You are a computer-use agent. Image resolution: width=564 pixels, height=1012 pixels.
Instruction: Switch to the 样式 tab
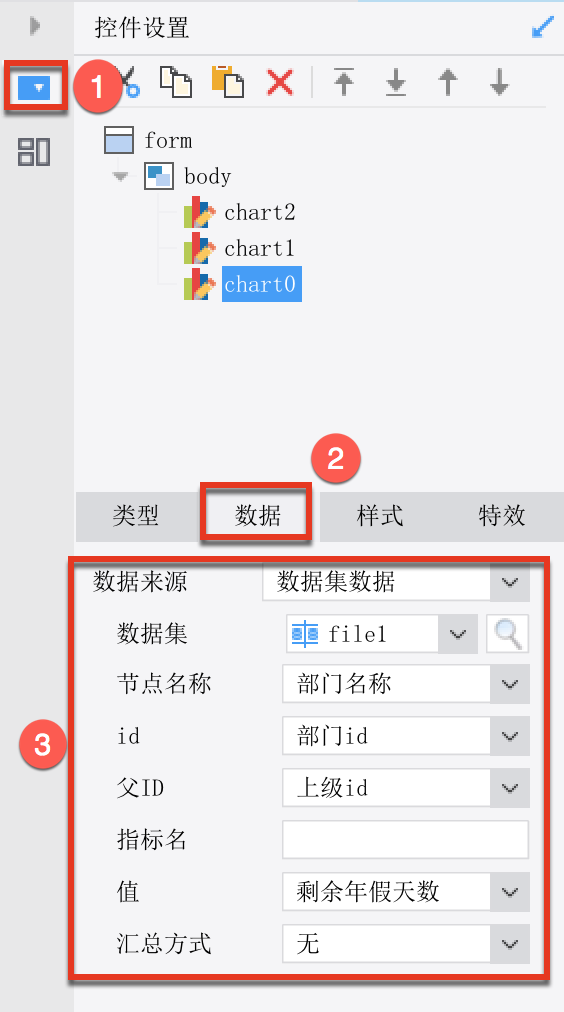pos(379,516)
